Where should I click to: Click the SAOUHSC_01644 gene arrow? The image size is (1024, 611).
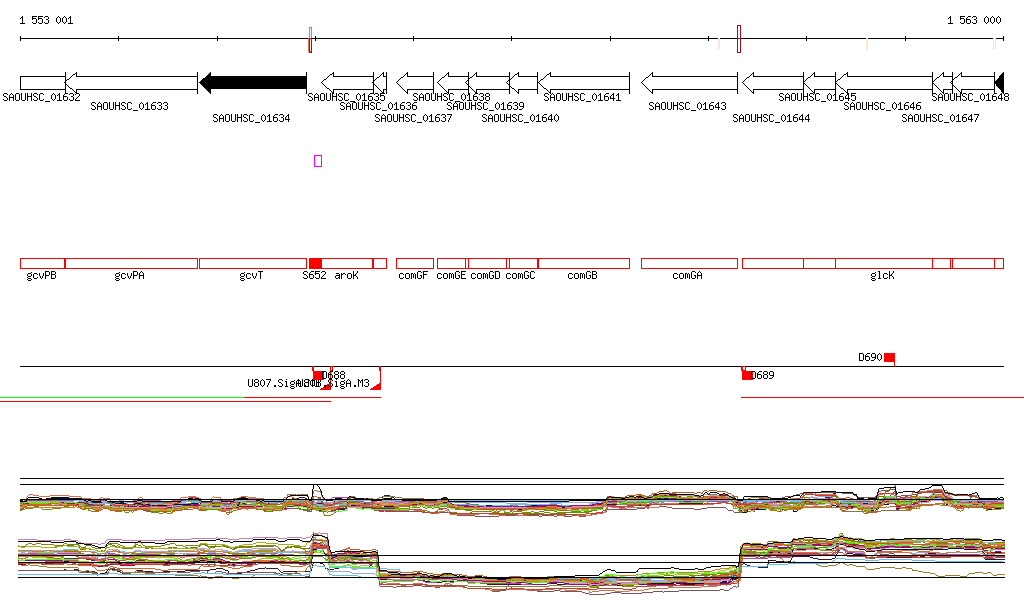coord(773,83)
